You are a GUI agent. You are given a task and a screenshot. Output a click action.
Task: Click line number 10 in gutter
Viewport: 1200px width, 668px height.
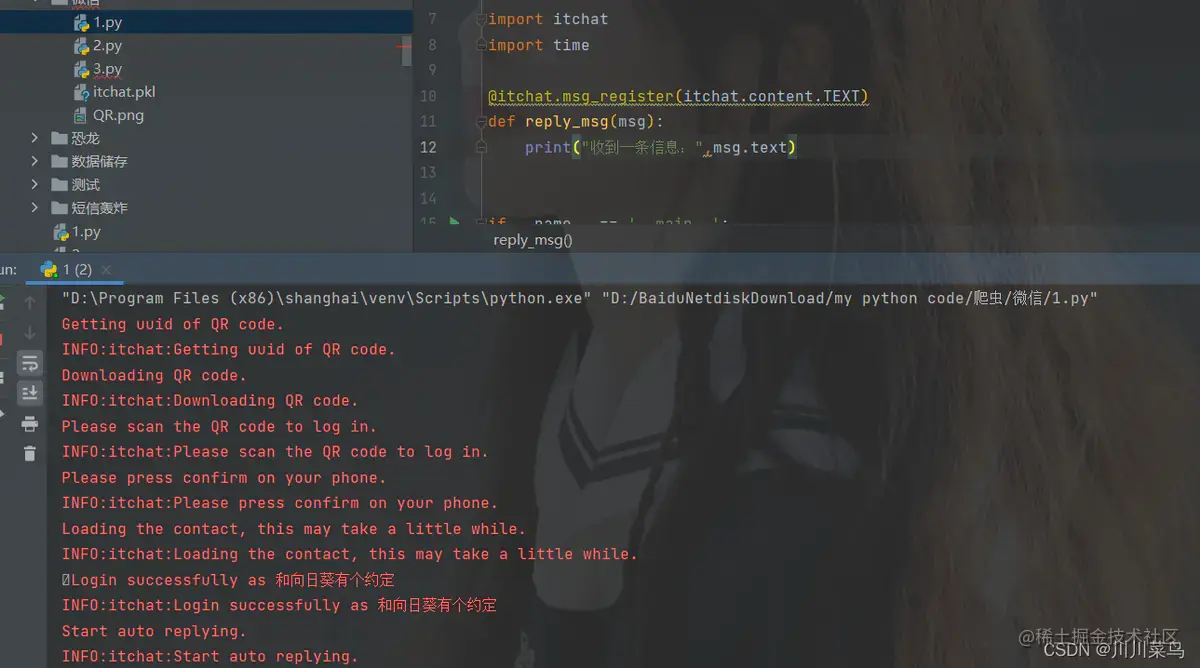[428, 97]
